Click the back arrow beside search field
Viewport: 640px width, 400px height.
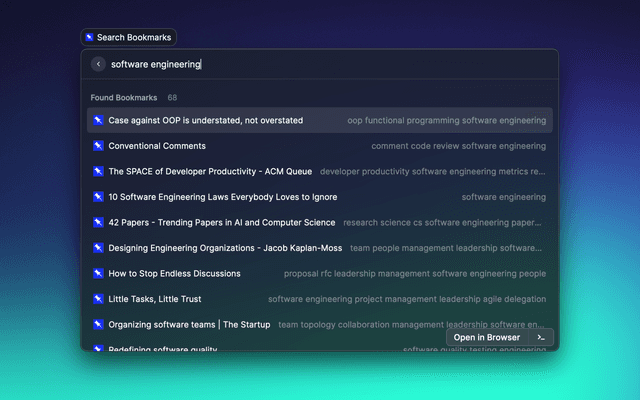click(98, 64)
